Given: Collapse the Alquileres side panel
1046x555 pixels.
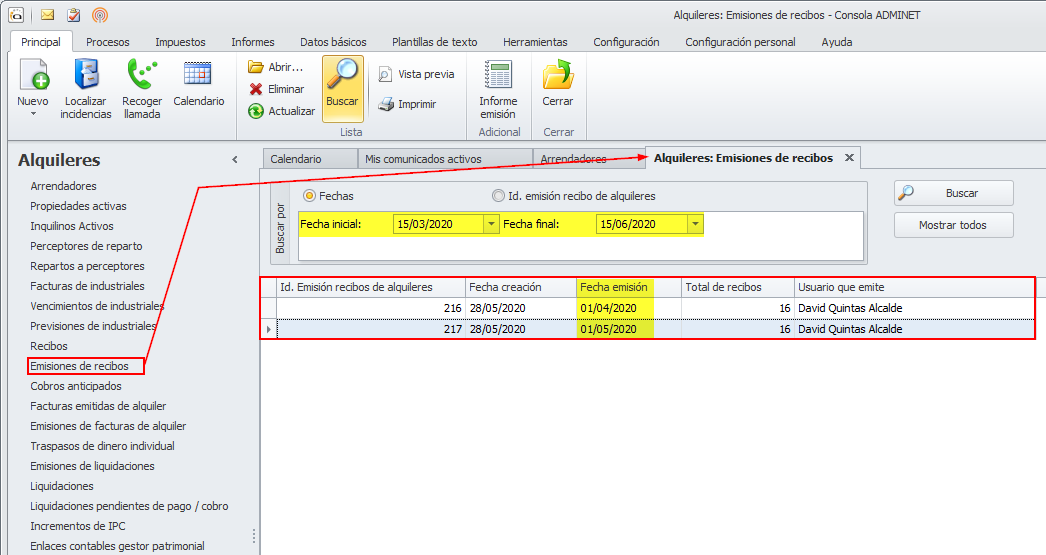Looking at the screenshot, I should pos(235,160).
